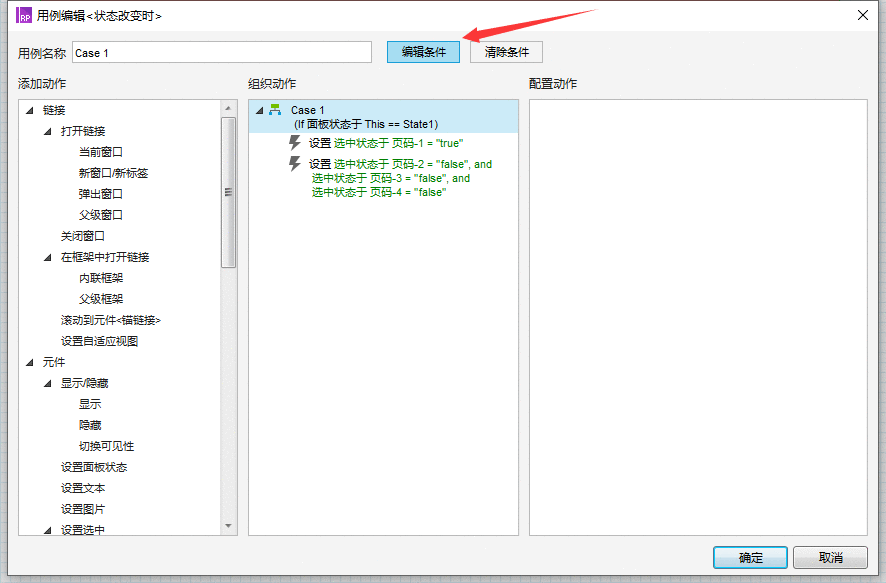Select 关闭窗口 action
Viewport: 886px width, 583px height.
point(82,236)
